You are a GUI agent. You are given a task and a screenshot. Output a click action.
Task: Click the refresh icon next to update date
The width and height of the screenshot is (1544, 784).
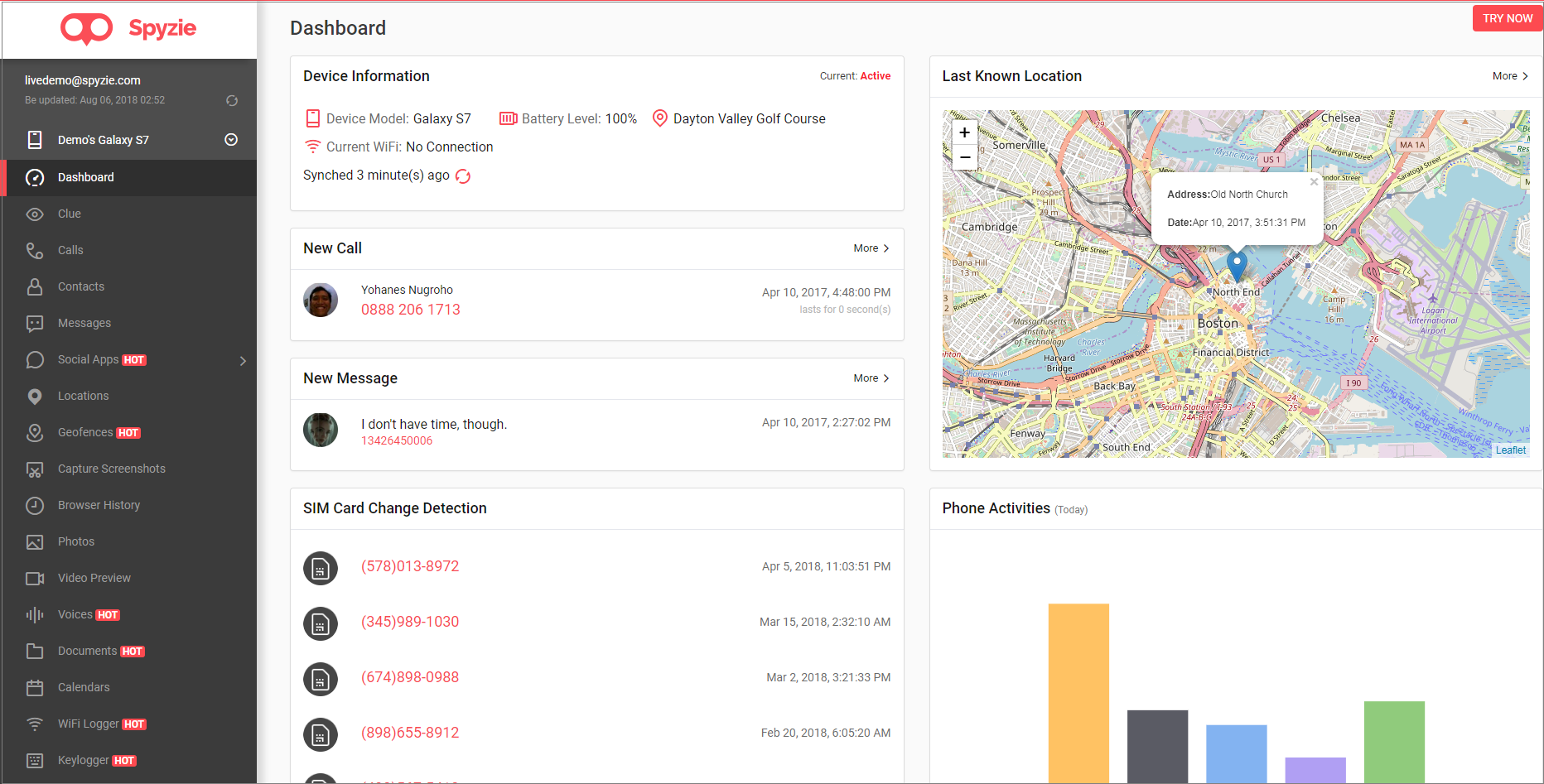click(x=232, y=101)
